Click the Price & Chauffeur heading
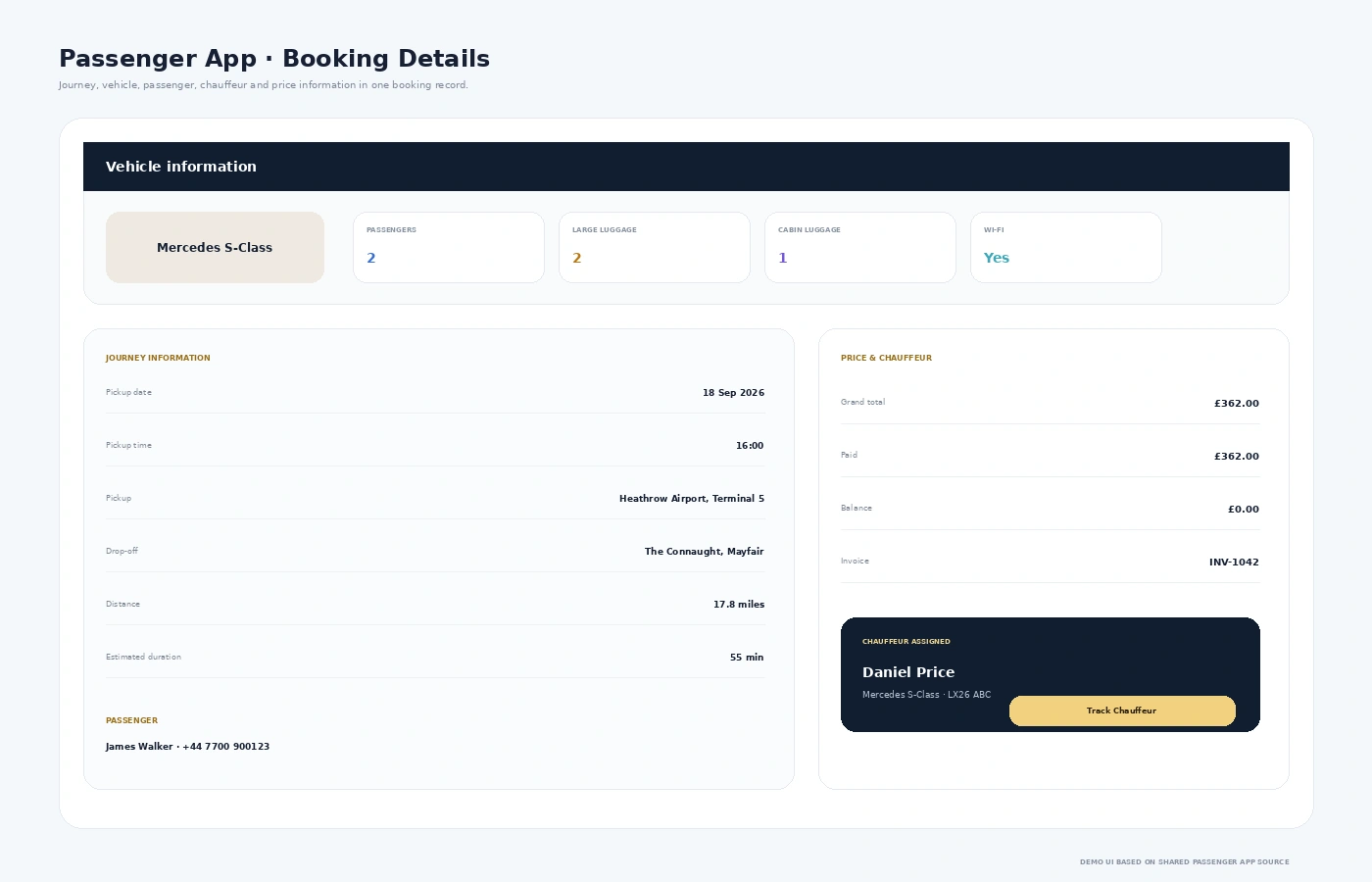This screenshot has width=1372, height=882. (x=886, y=358)
